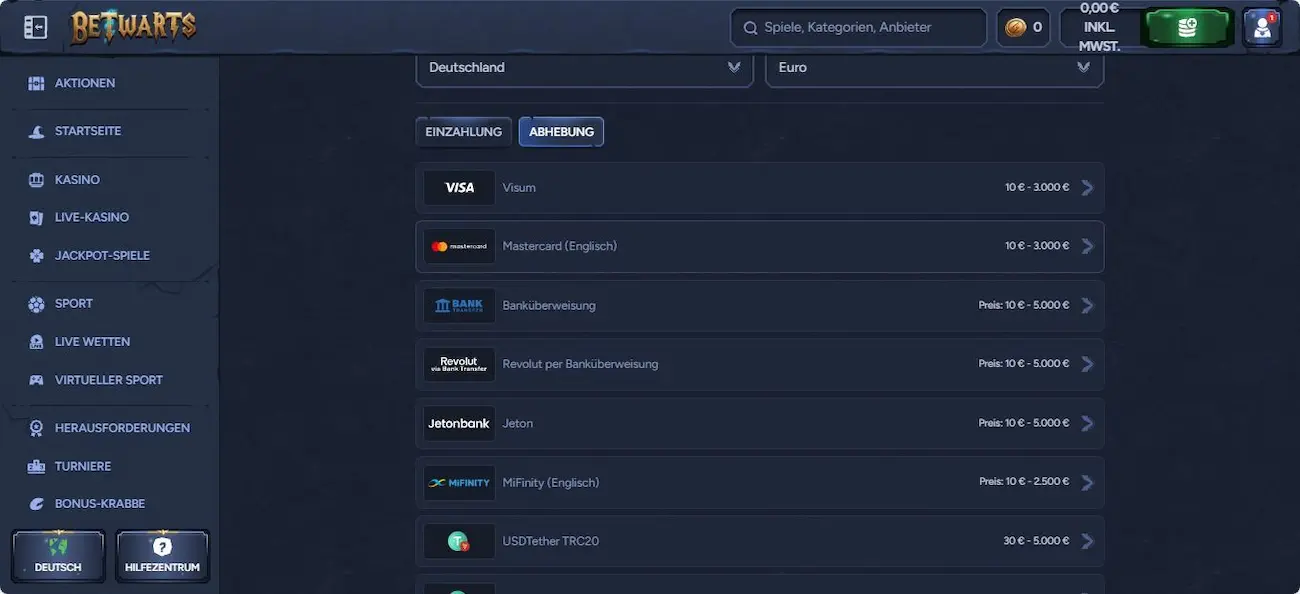Click the Bank Transfer logo
This screenshot has width=1300, height=594.
pyautogui.click(x=459, y=305)
